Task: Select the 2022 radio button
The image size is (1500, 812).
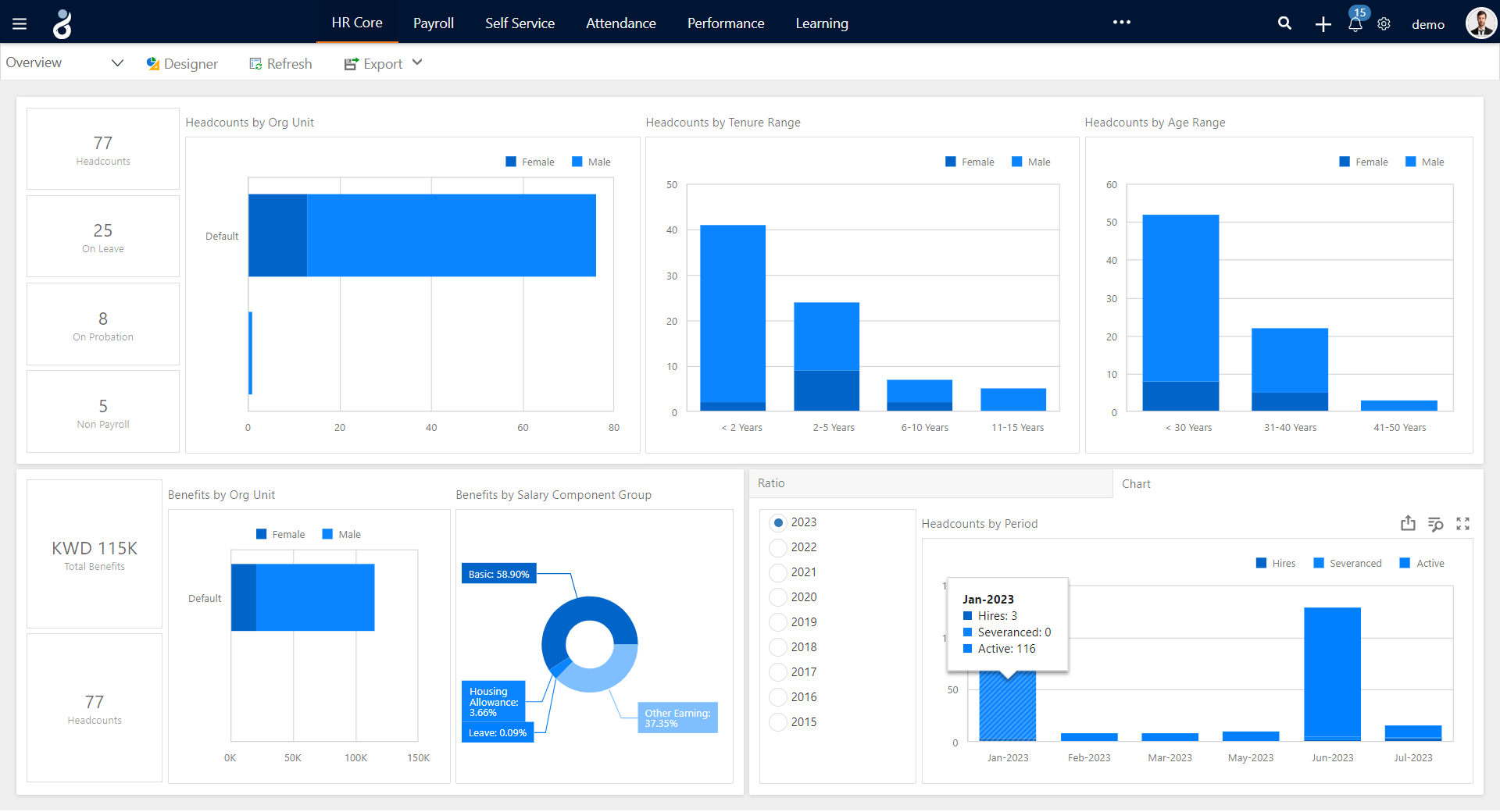Action: coord(778,547)
